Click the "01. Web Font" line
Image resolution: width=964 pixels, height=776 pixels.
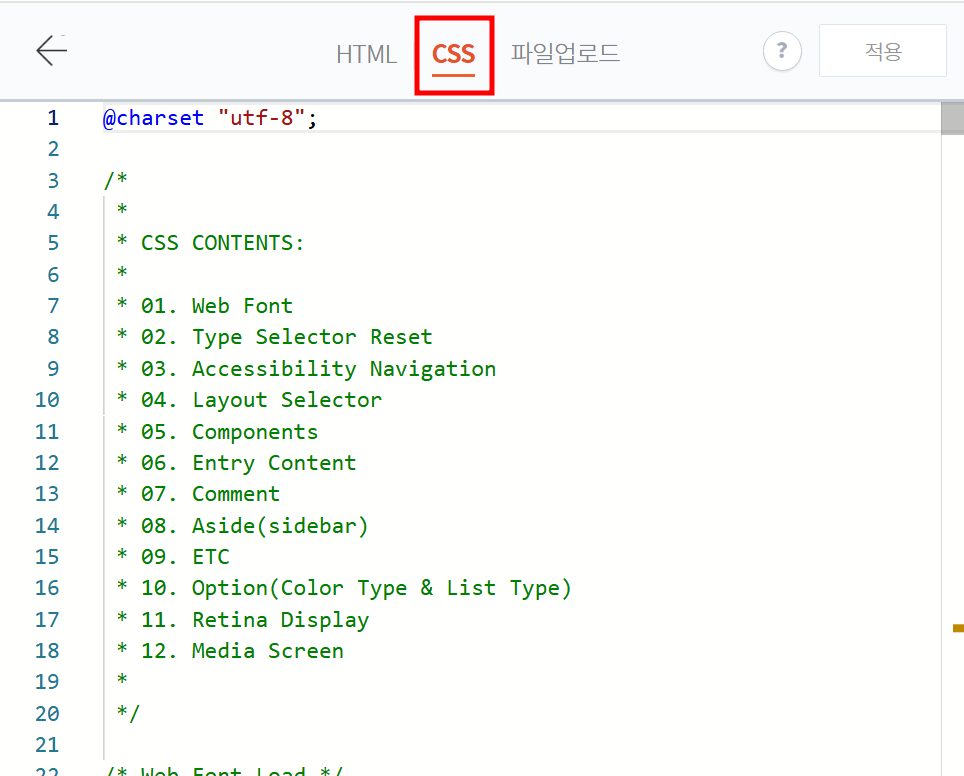[x=205, y=306]
